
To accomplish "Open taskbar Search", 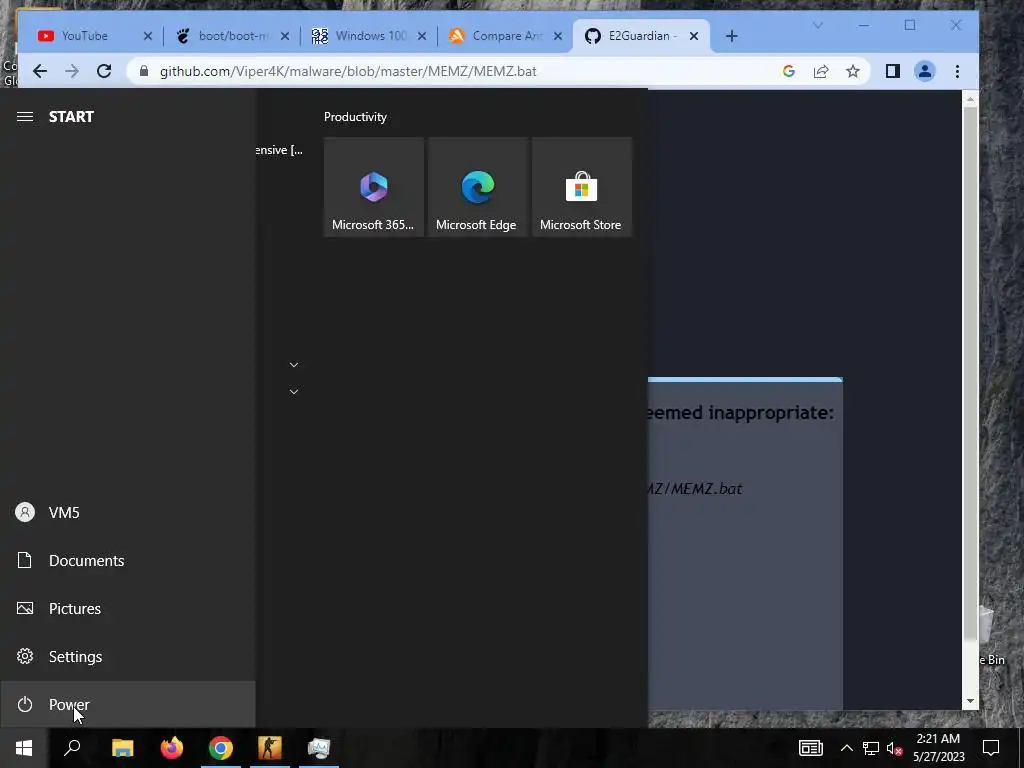I will [x=72, y=748].
